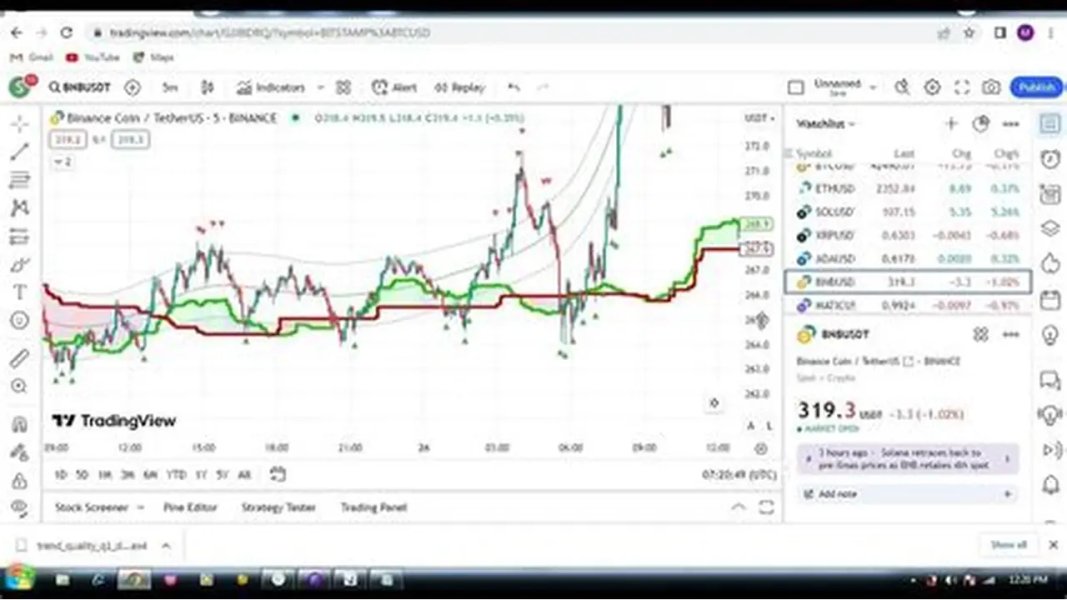Click Add note in details panel
1067x600 pixels.
click(908, 494)
